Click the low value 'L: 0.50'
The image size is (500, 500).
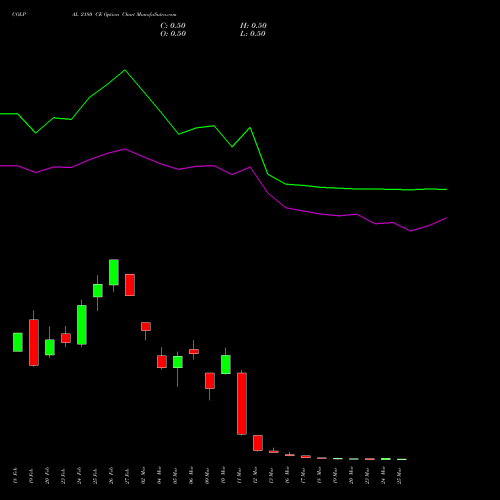(x=253, y=34)
